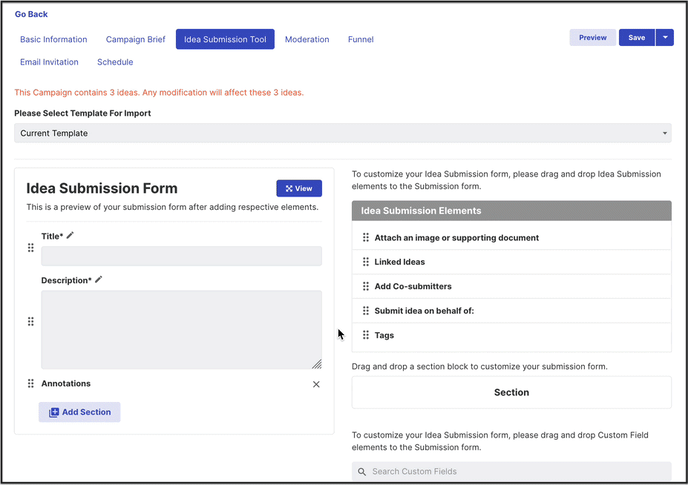The width and height of the screenshot is (688, 485).
Task: Open the Campaign Brief tab
Action: pyautogui.click(x=135, y=40)
